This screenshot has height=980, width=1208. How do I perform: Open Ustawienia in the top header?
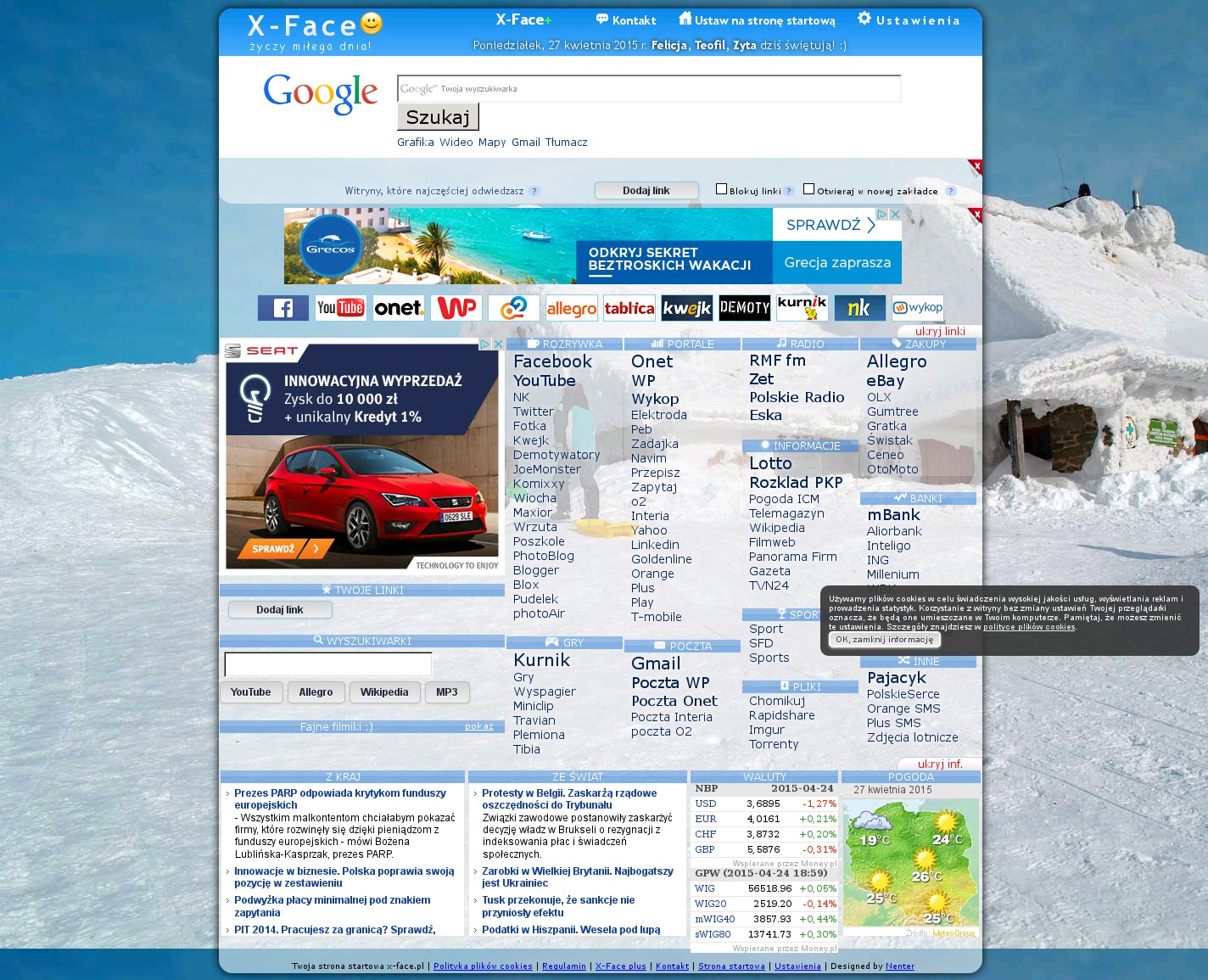909,20
